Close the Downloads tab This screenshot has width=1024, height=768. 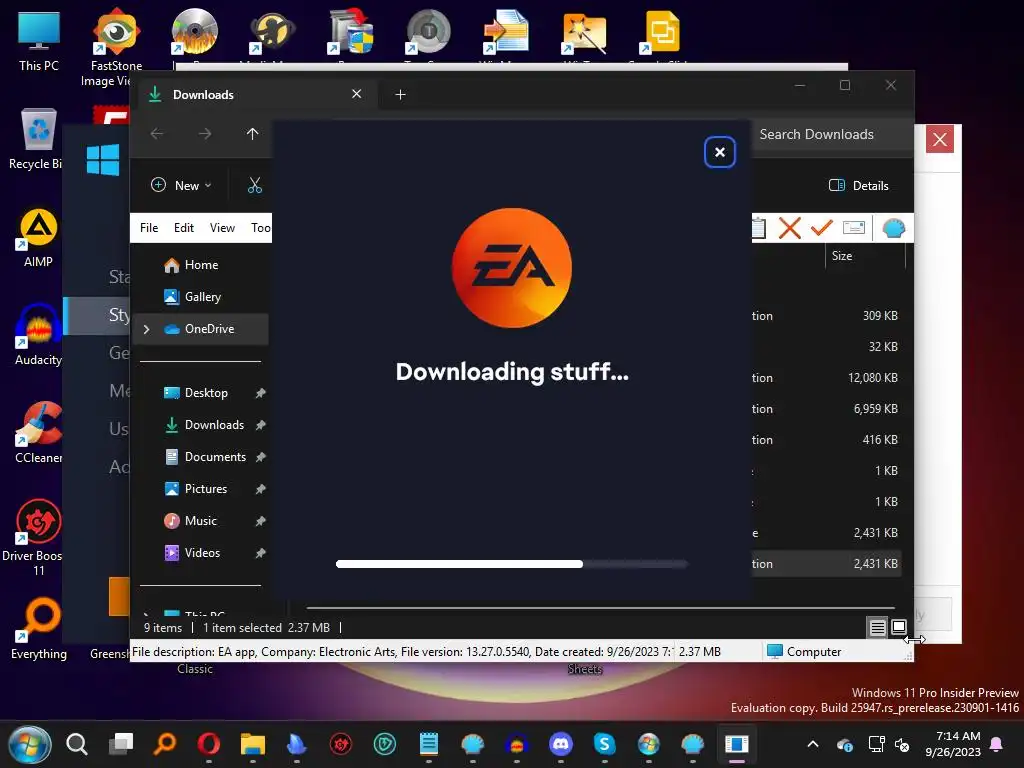357,94
